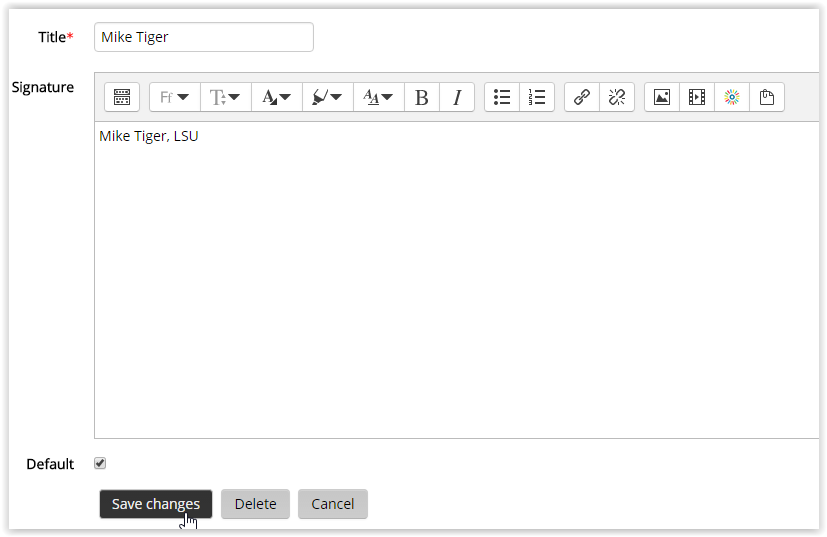827x537 pixels.
Task: Open the font color dropdown
Action: pos(277,97)
